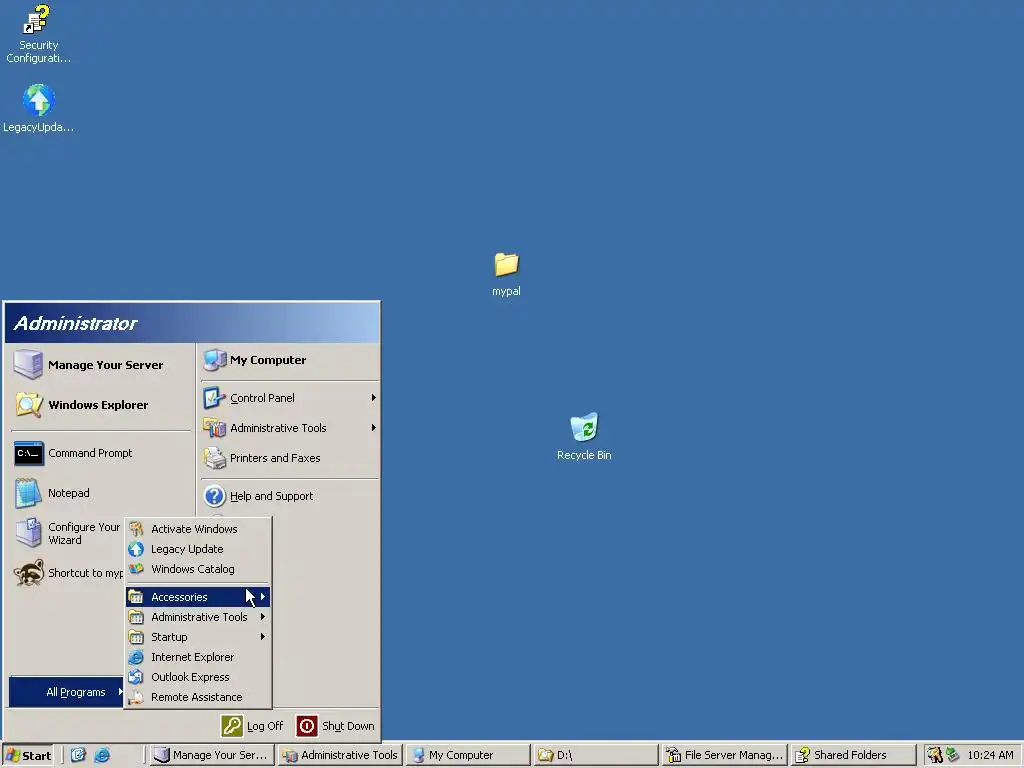The height and width of the screenshot is (768, 1024).
Task: Click the Internet Explorer icon in programs list
Action: (x=136, y=657)
